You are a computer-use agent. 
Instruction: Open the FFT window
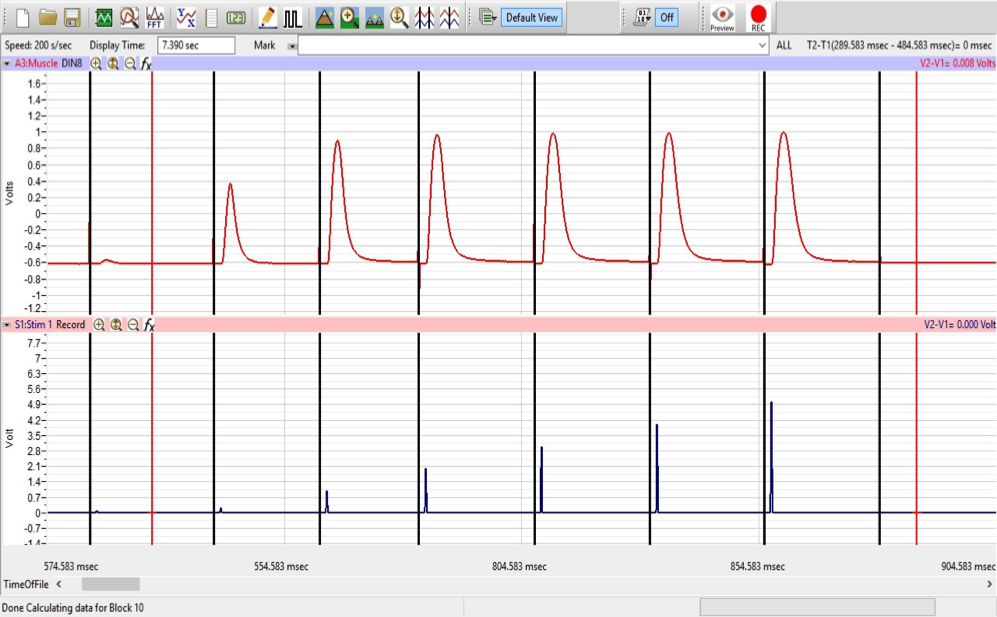pos(153,17)
